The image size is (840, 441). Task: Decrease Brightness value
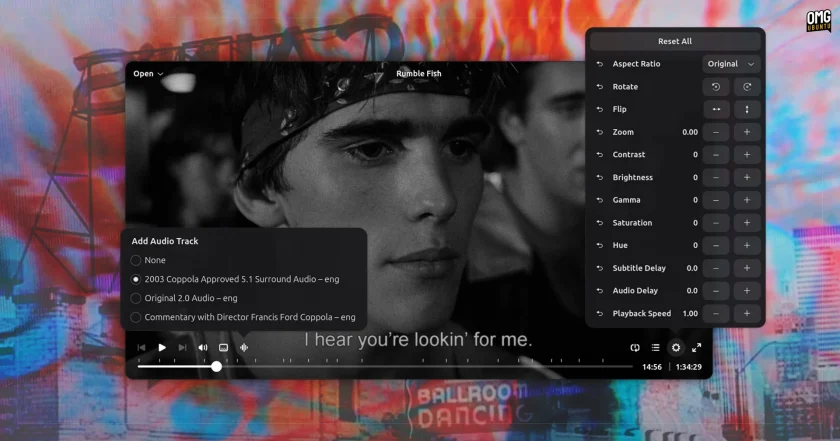716,177
